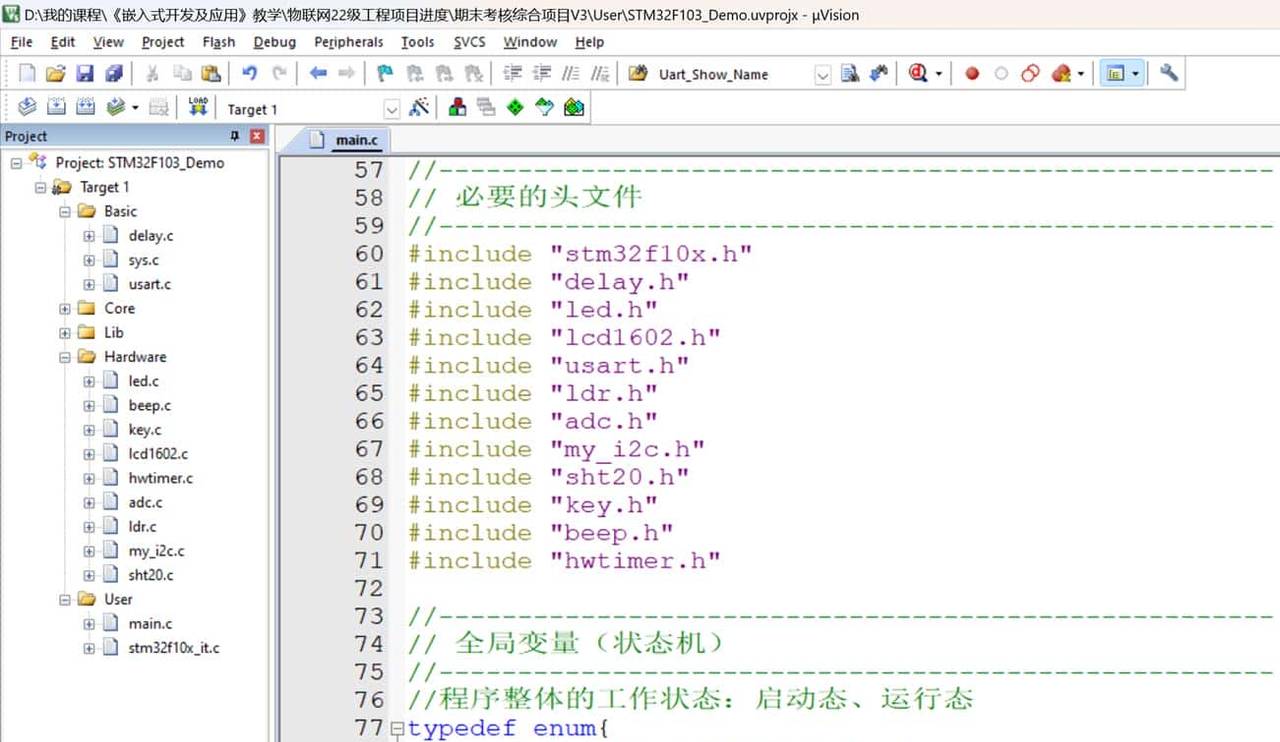Build the target using the Build icon
The height and width of the screenshot is (742, 1280).
click(57, 107)
